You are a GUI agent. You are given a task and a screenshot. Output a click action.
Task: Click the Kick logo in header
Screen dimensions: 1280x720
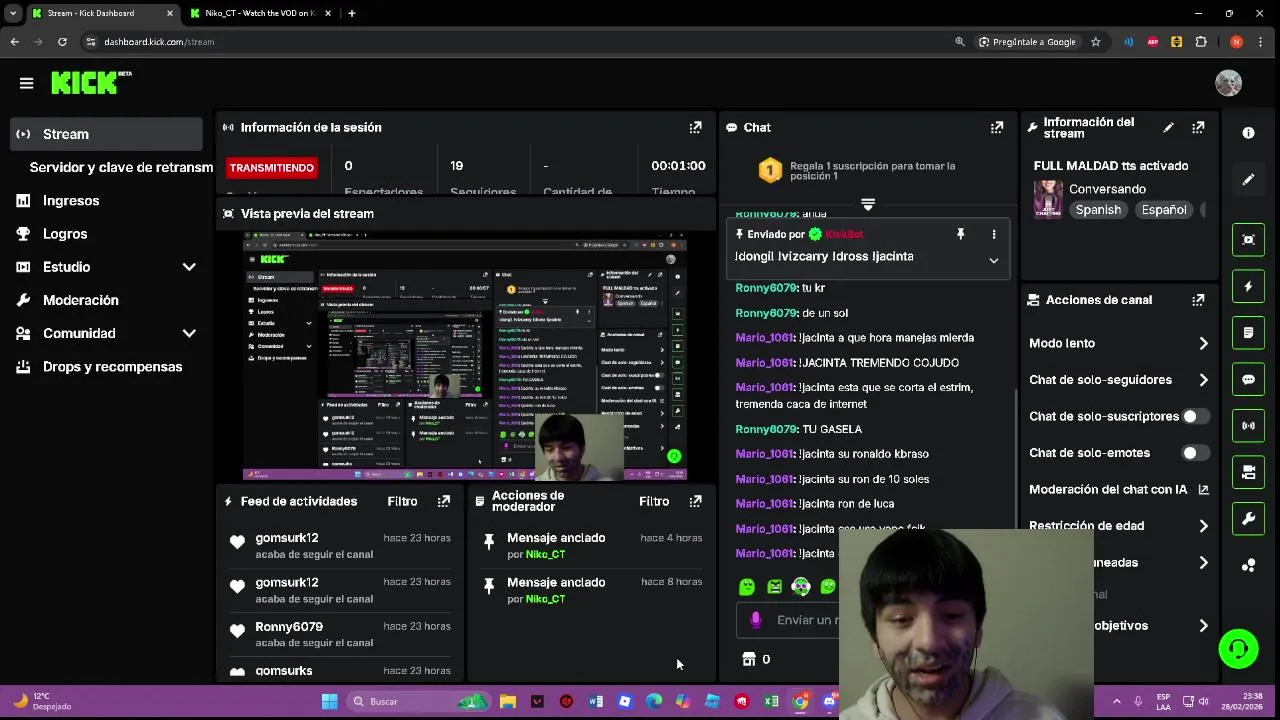[x=90, y=83]
